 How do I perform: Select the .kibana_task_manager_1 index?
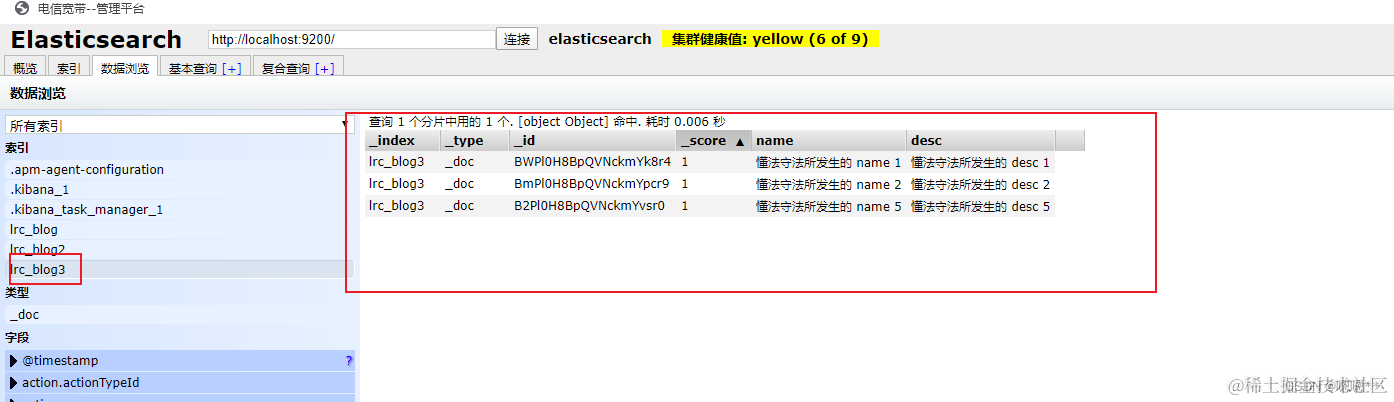(x=180, y=210)
